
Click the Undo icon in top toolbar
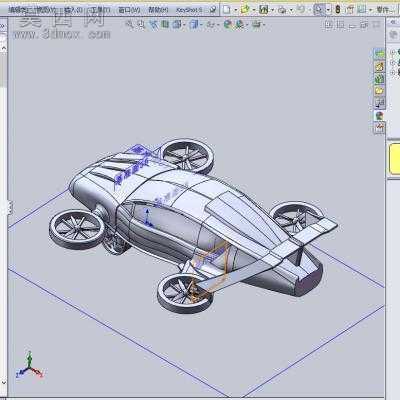[301, 10]
